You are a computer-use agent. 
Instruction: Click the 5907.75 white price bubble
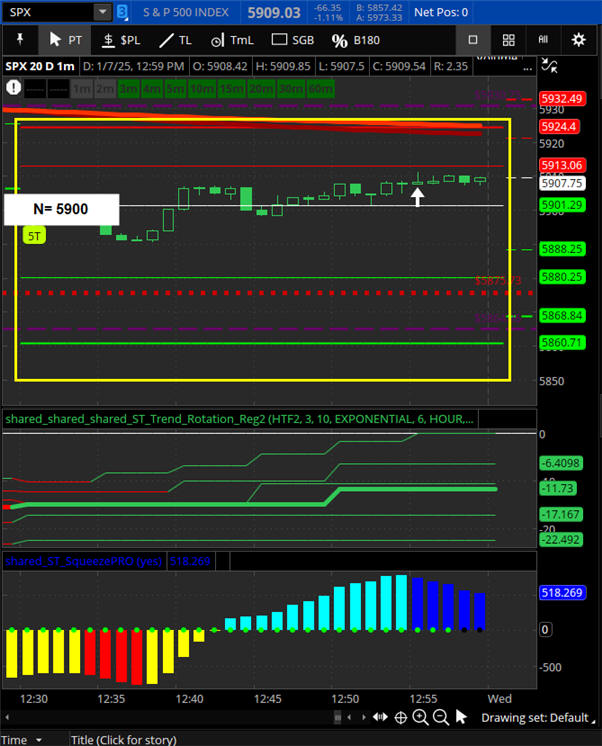coord(562,183)
